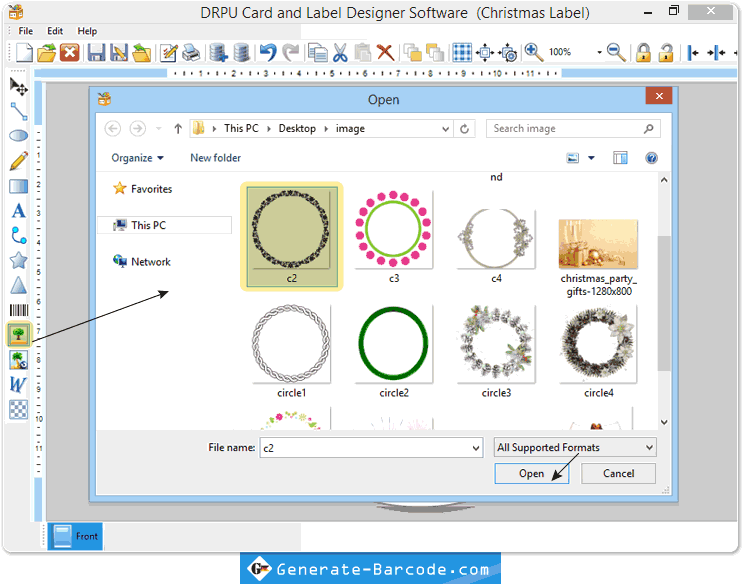This screenshot has height=584, width=744.
Task: Click the dialog help question mark icon
Action: (651, 158)
